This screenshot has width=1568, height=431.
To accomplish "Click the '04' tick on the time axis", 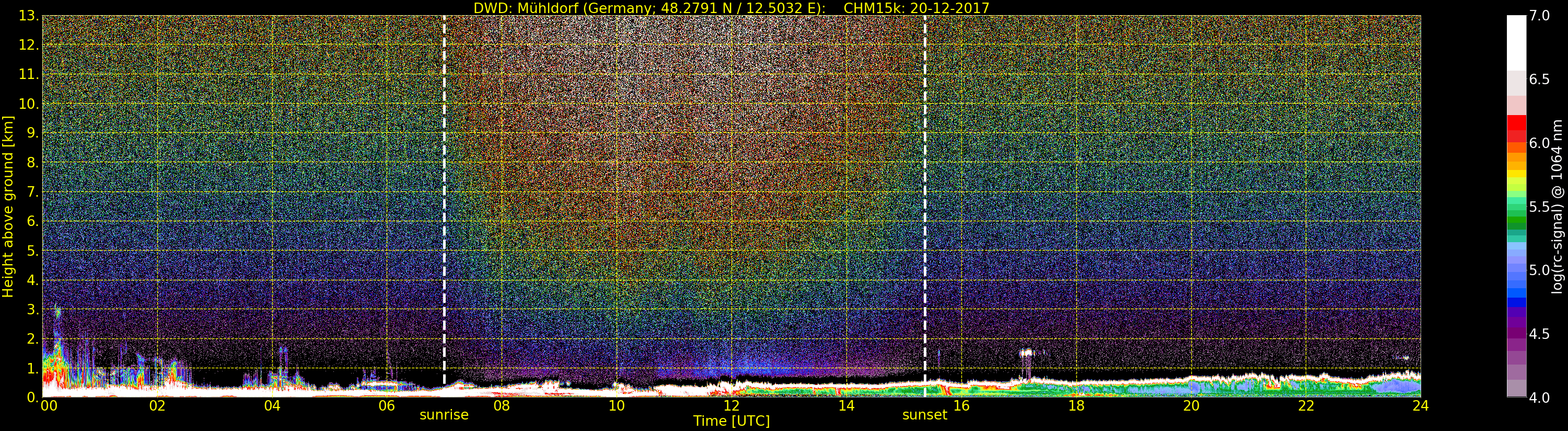I will coord(272,405).
